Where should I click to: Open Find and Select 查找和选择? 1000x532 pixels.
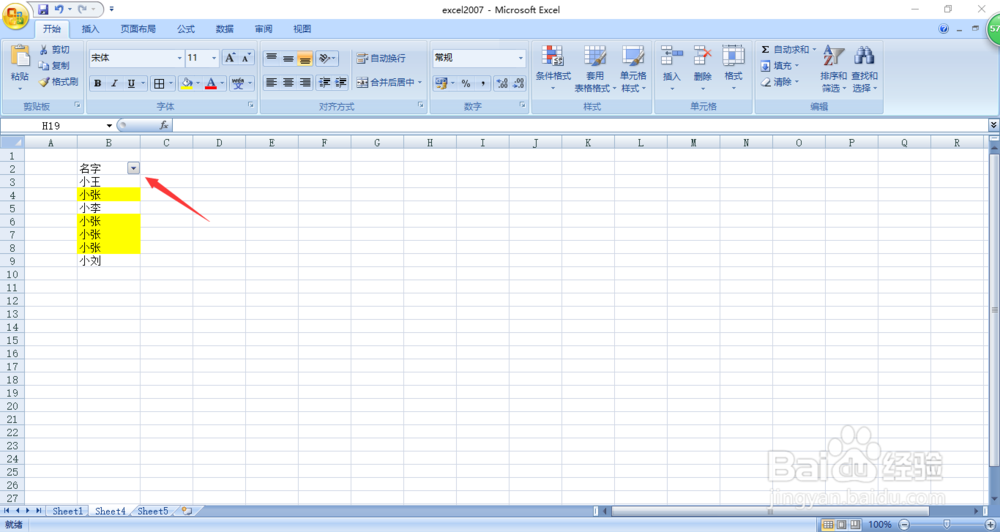point(864,69)
